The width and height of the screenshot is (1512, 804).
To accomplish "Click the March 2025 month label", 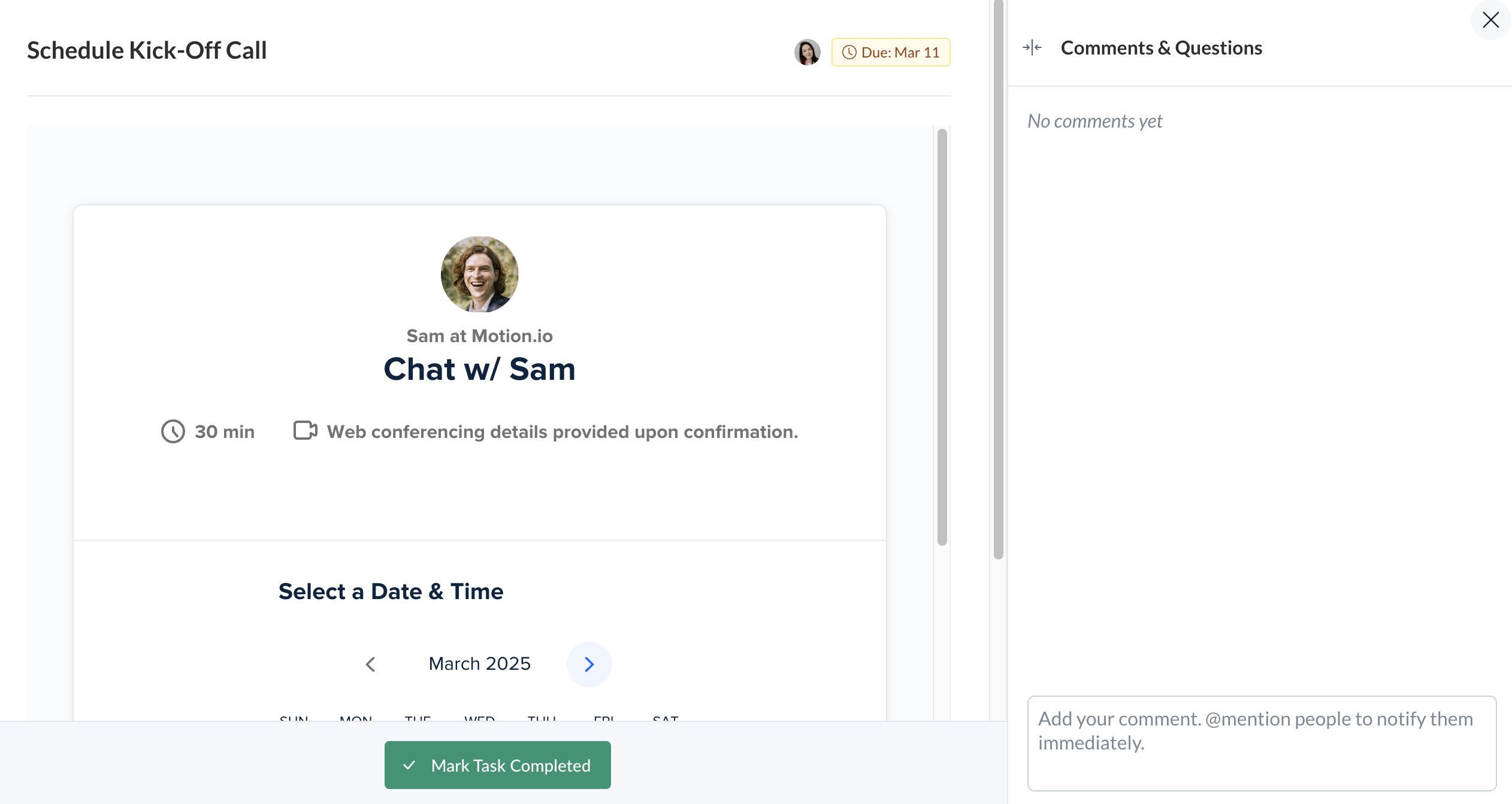I will (x=479, y=664).
